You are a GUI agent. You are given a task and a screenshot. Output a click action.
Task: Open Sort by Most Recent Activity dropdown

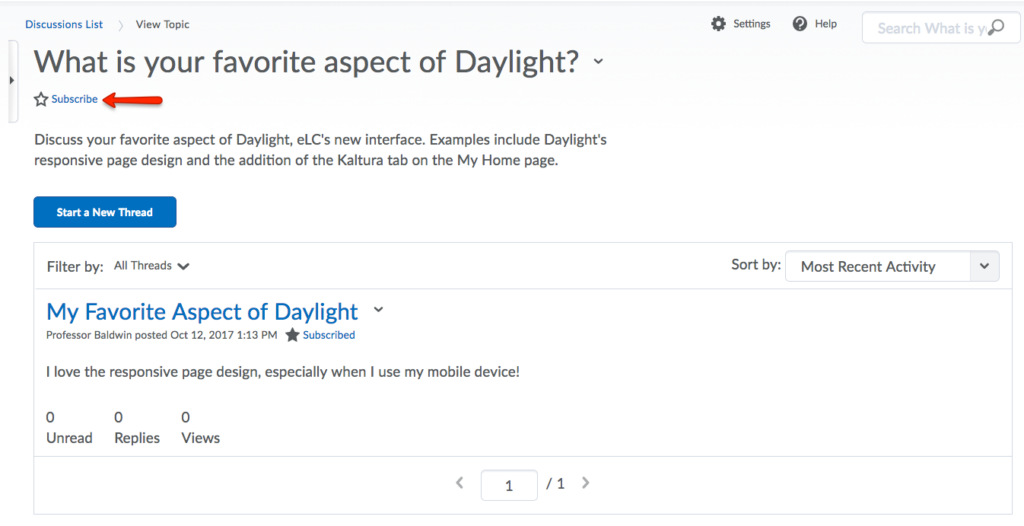[891, 267]
